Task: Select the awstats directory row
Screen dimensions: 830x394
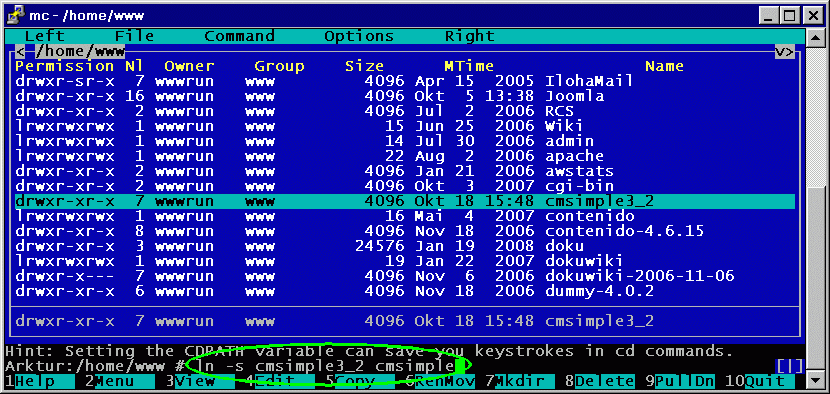Action: tap(405, 171)
